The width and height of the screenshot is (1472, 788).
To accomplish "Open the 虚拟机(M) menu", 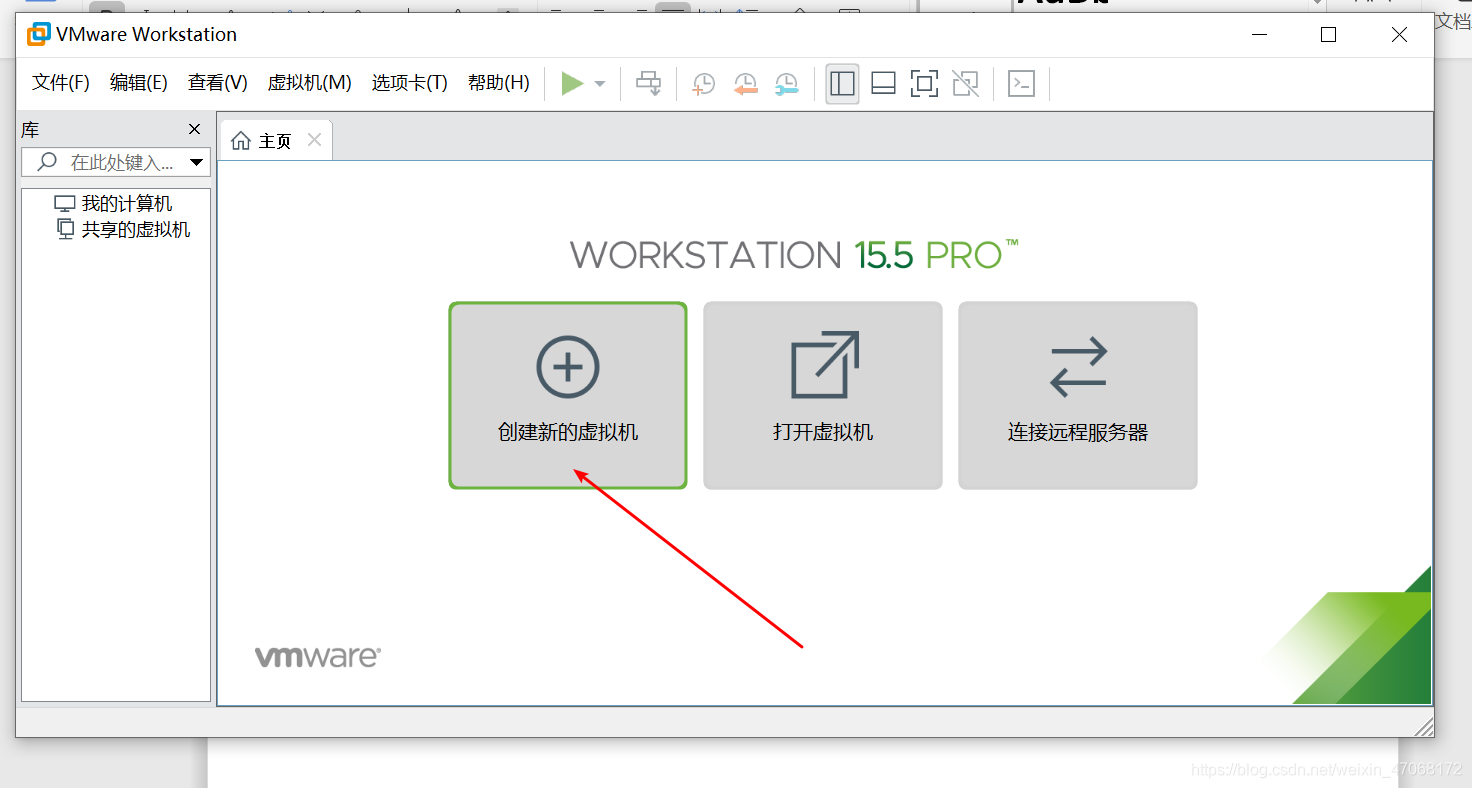I will click(310, 83).
